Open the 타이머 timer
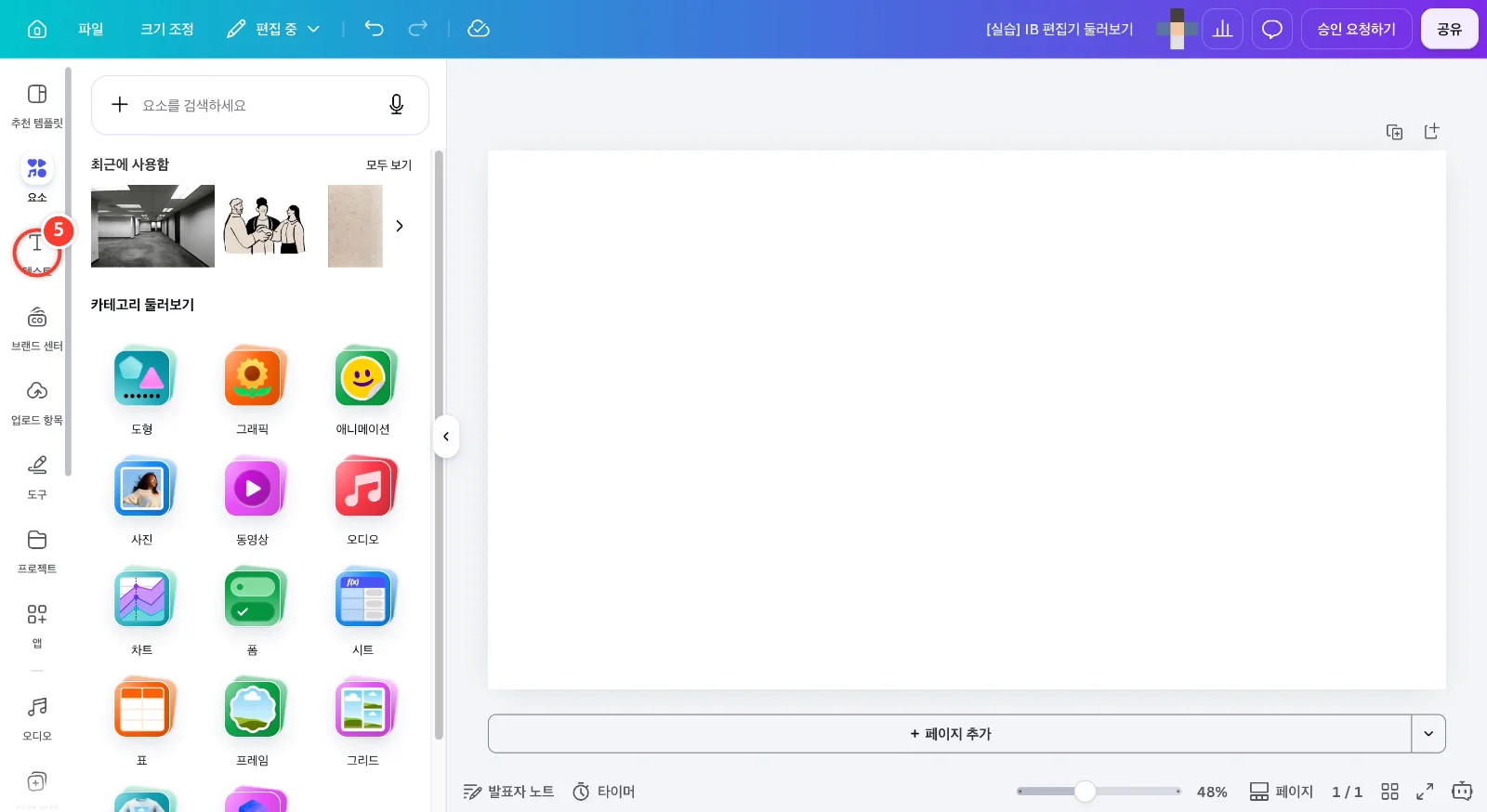Image resolution: width=1487 pixels, height=812 pixels. [604, 792]
